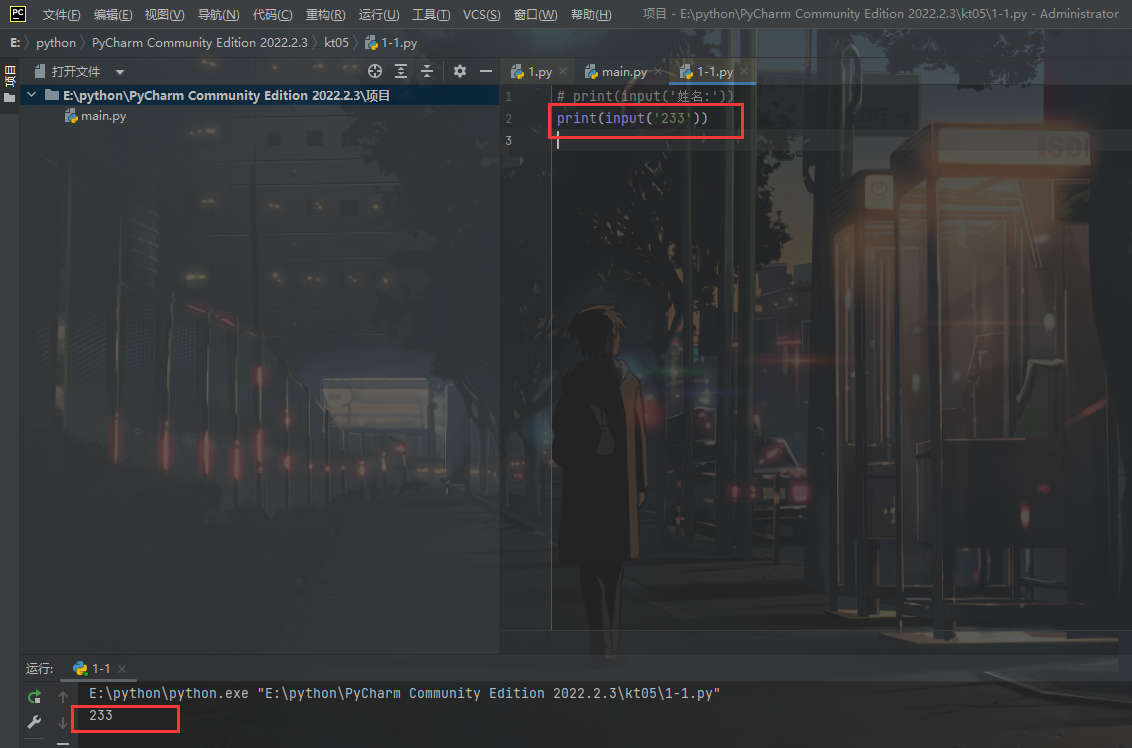Click line number 3 in gutter
This screenshot has height=748, width=1132.
click(x=508, y=140)
